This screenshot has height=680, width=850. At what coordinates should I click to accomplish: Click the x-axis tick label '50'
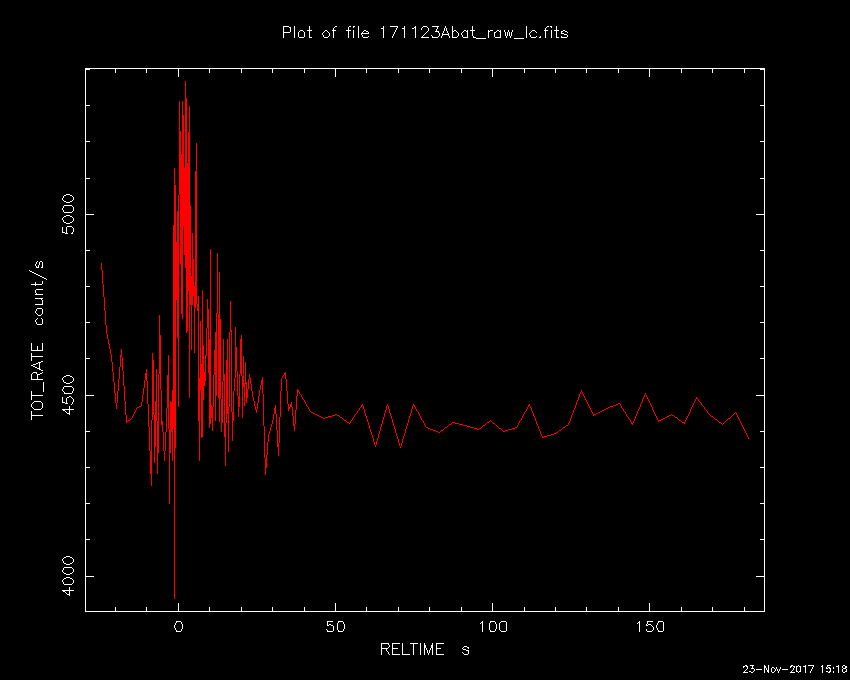tap(336, 627)
